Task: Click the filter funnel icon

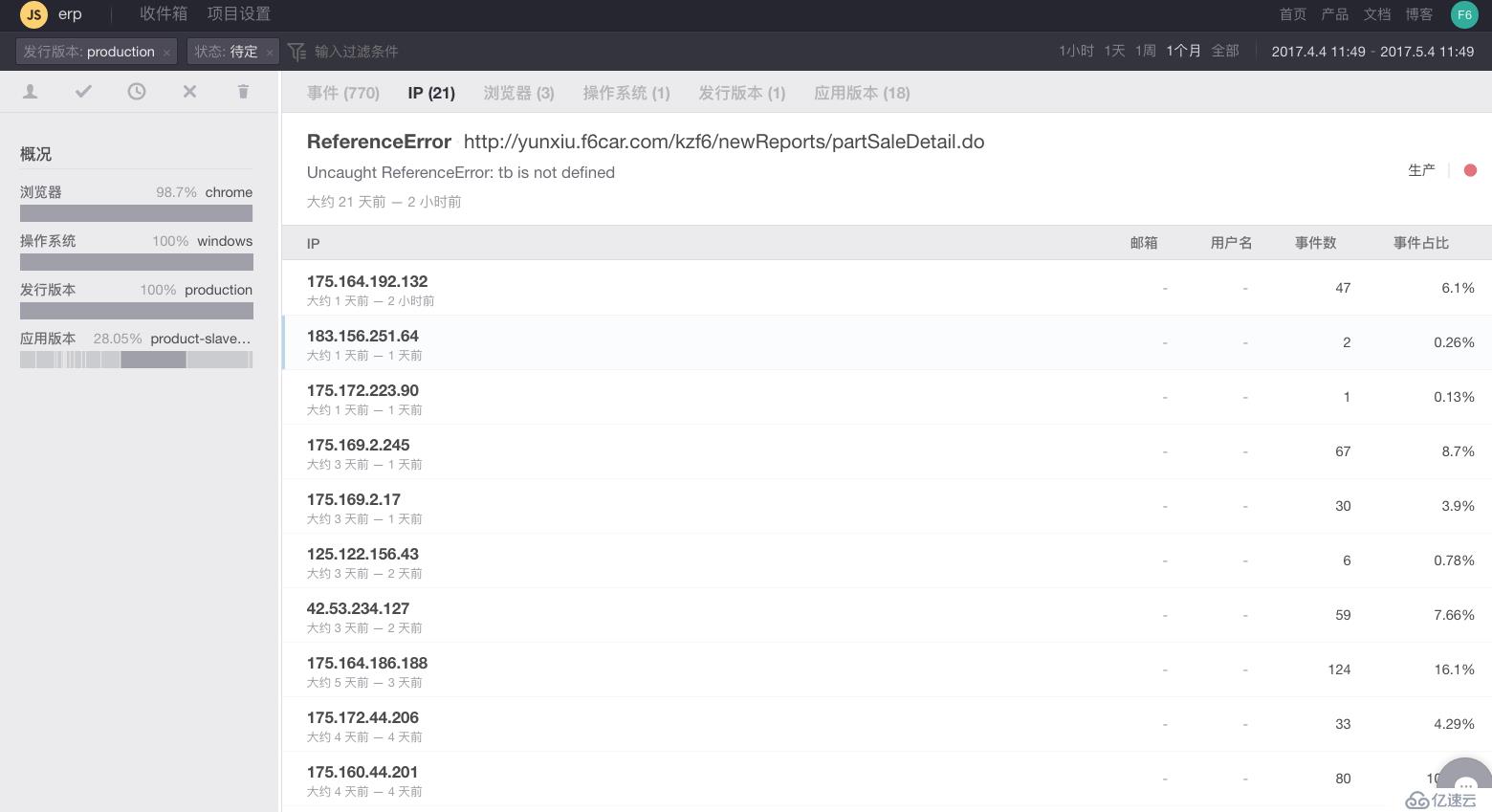Action: (x=296, y=52)
